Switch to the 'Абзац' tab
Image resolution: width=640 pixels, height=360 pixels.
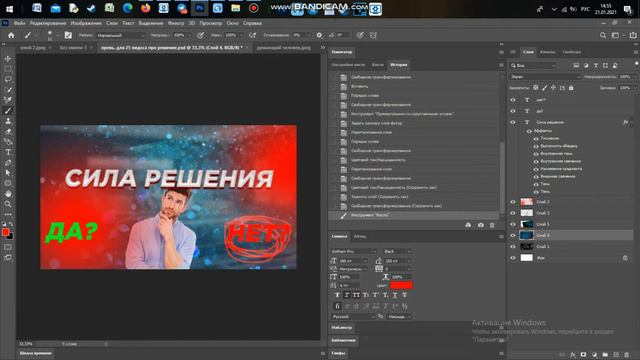(360, 236)
